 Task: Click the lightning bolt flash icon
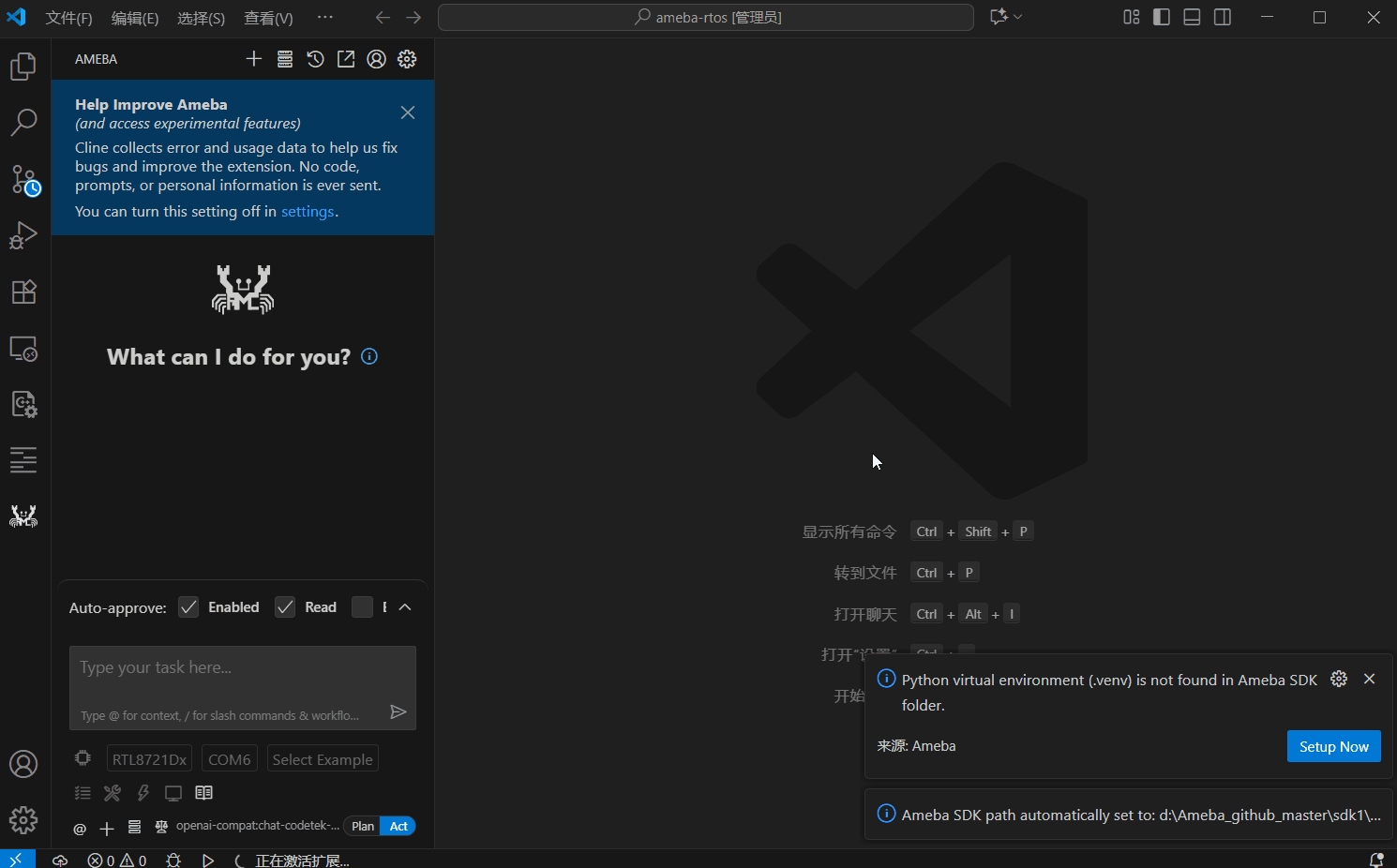pos(143,793)
